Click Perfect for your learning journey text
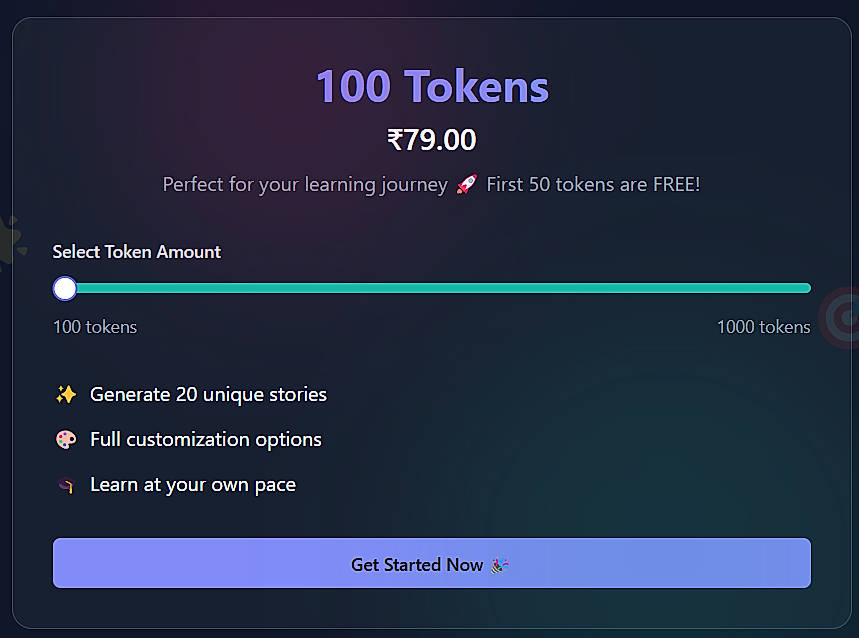Viewport: 859px width, 638px height. click(305, 185)
